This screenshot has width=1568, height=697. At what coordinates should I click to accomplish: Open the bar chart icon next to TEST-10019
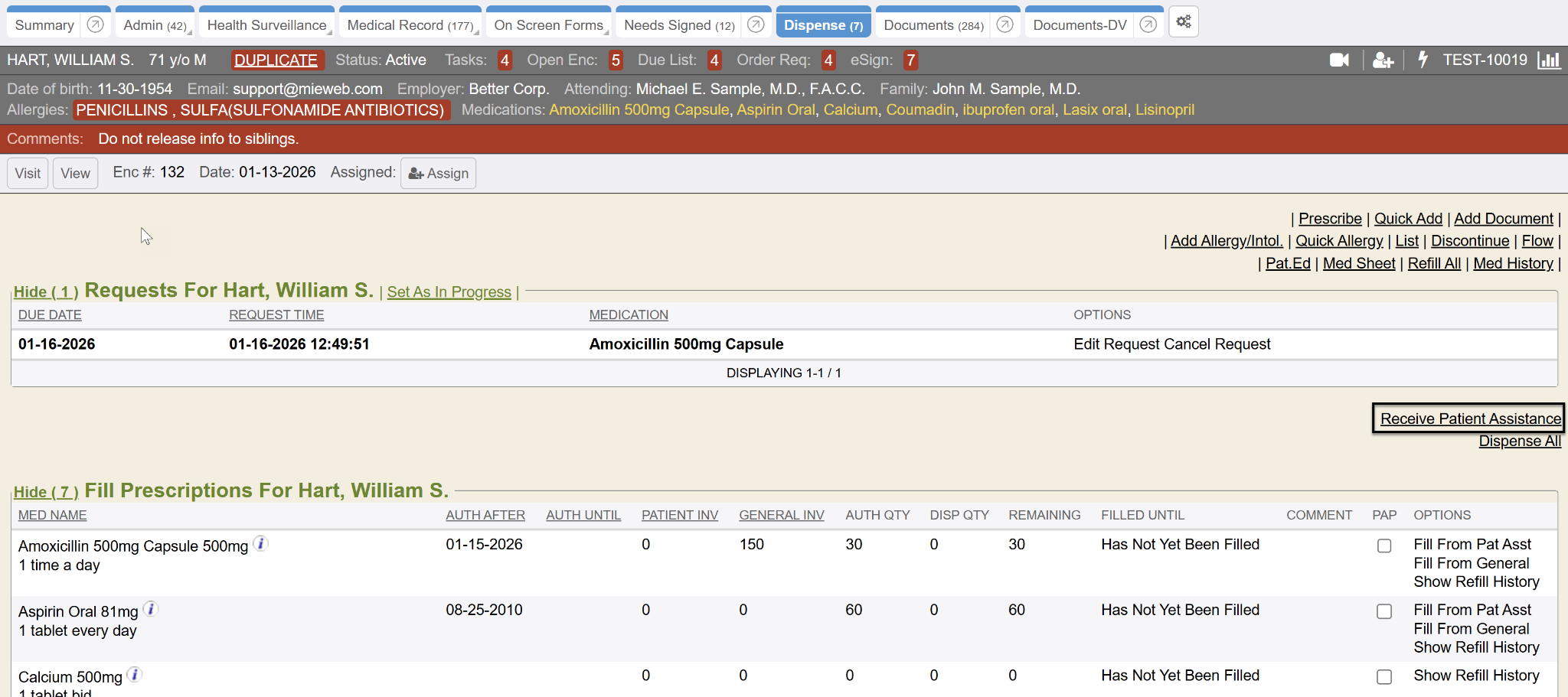1549,60
